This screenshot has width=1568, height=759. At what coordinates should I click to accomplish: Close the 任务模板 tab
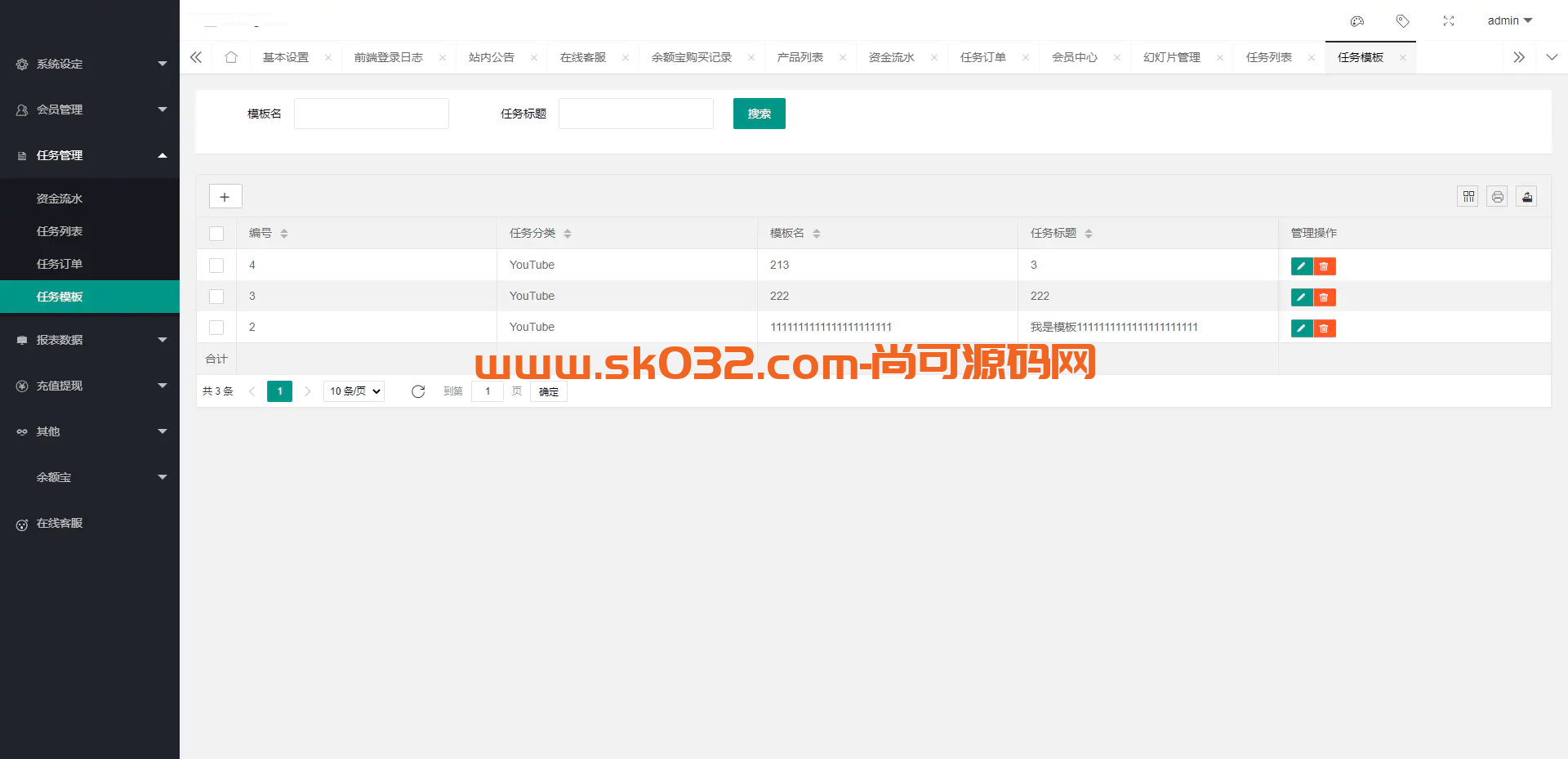[1403, 57]
